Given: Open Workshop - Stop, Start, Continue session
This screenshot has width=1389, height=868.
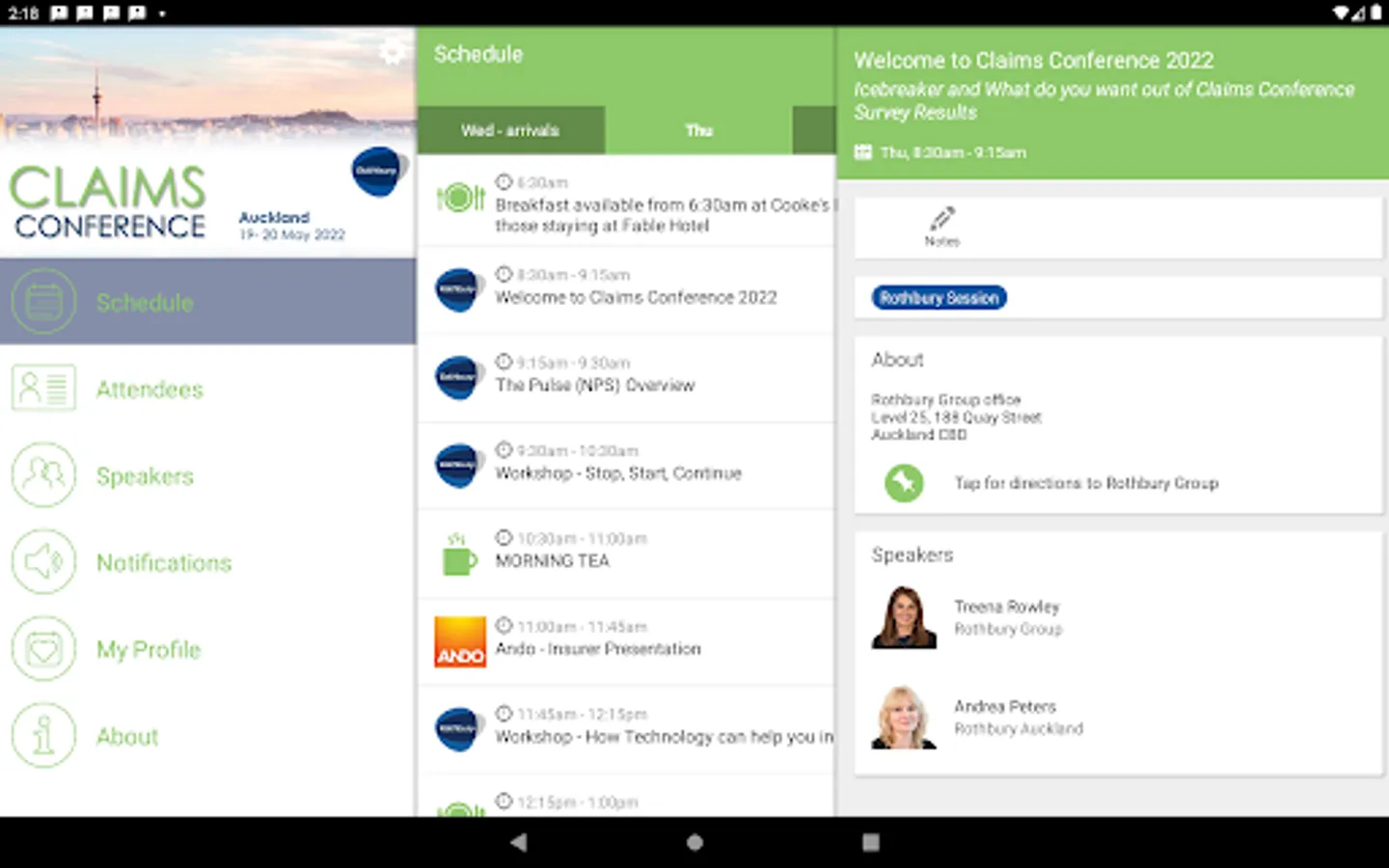Looking at the screenshot, I should [x=626, y=465].
